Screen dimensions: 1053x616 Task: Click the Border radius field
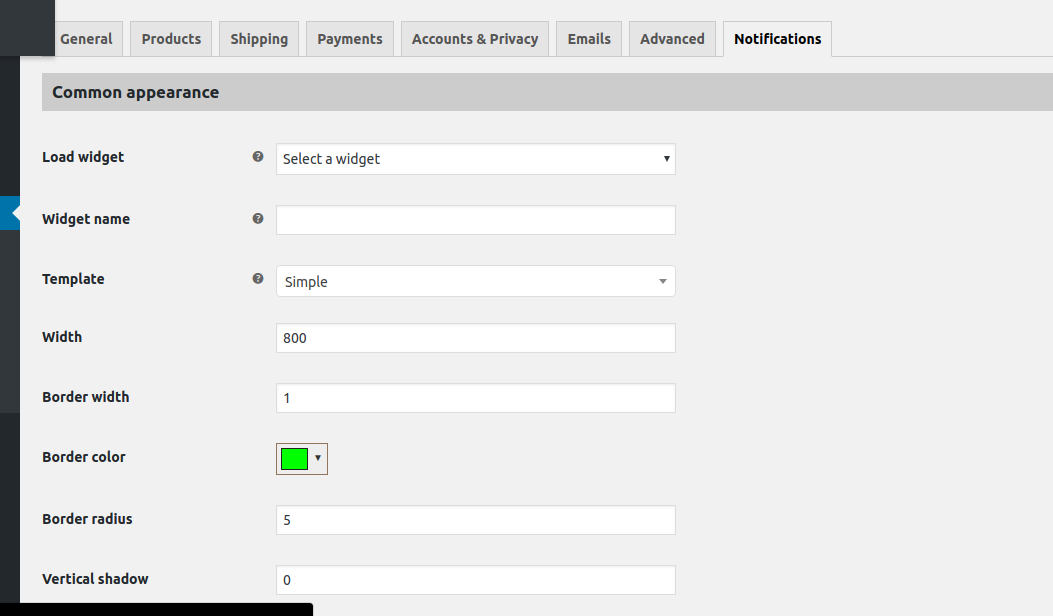click(x=475, y=520)
